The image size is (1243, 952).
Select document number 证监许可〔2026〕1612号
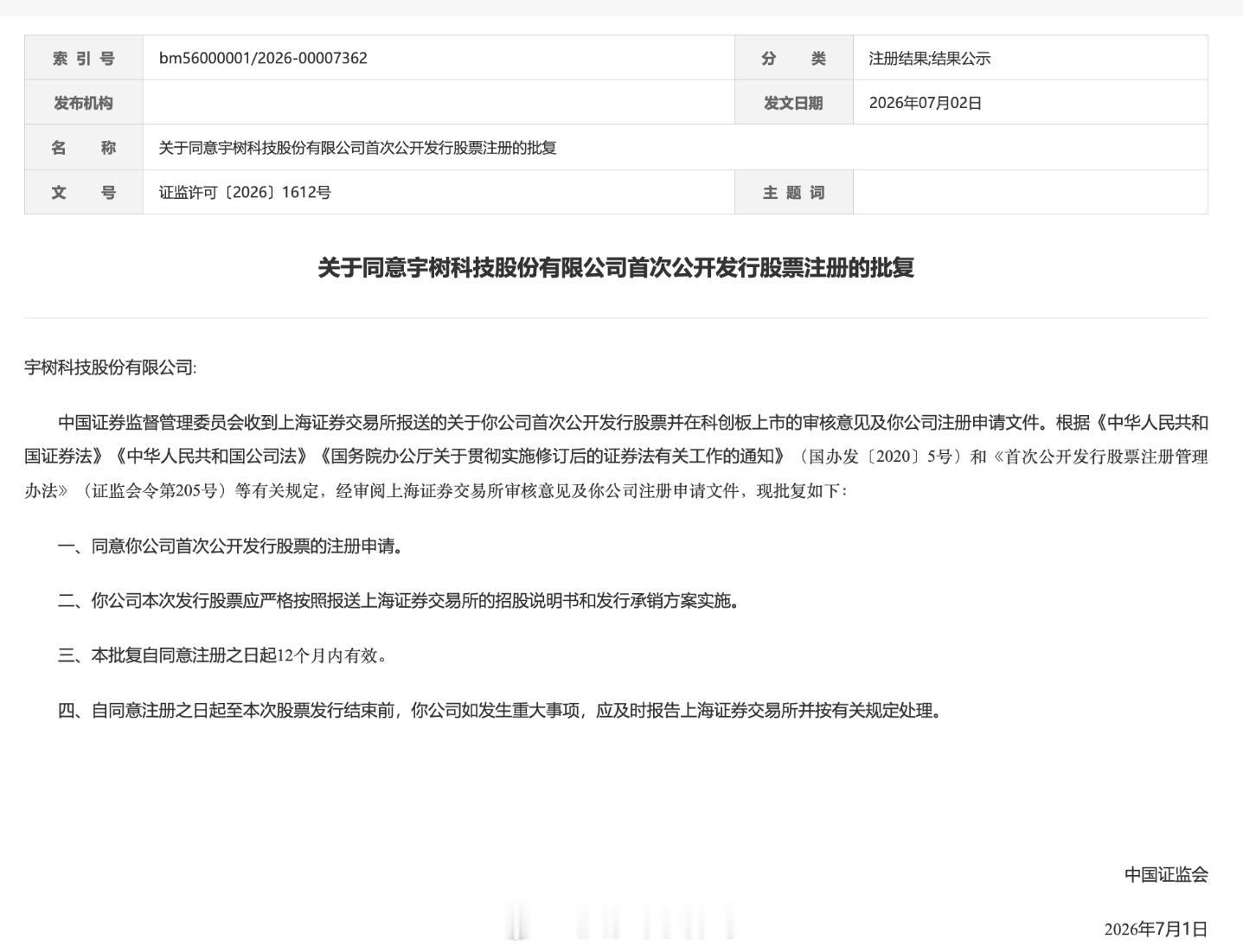[245, 192]
